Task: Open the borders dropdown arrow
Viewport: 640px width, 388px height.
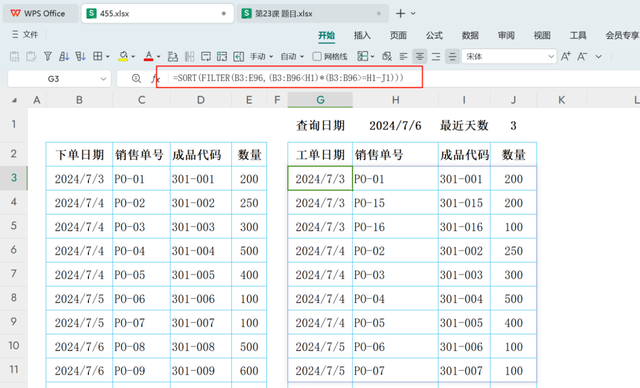Action: 108,56
